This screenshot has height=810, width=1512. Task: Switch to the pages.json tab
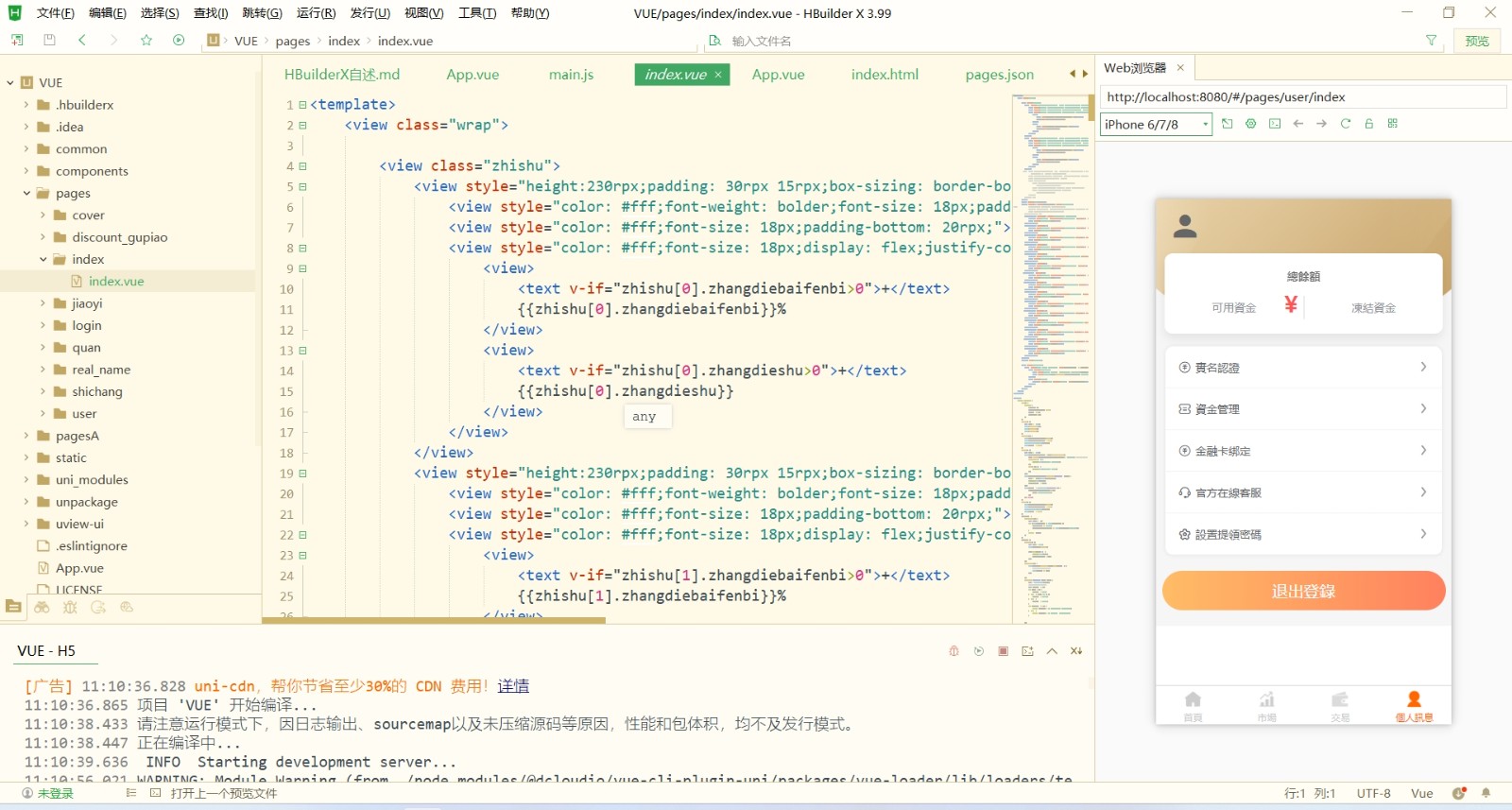999,75
